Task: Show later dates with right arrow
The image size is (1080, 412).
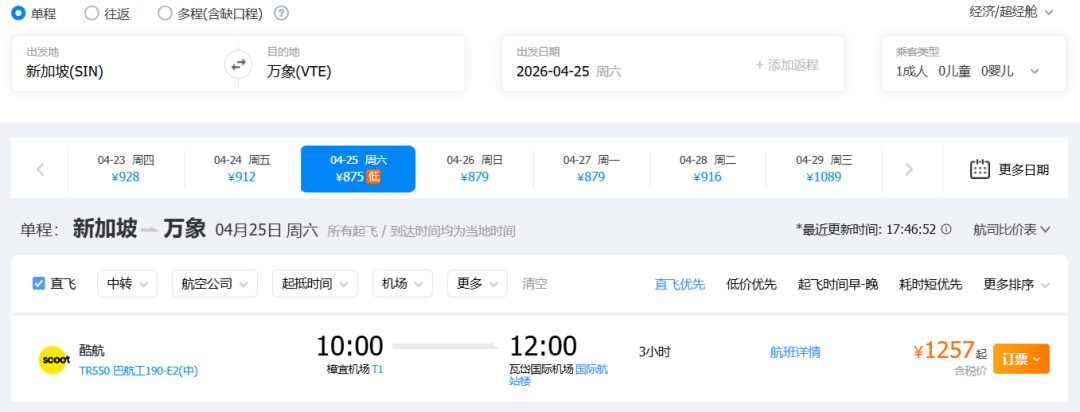Action: [x=908, y=169]
